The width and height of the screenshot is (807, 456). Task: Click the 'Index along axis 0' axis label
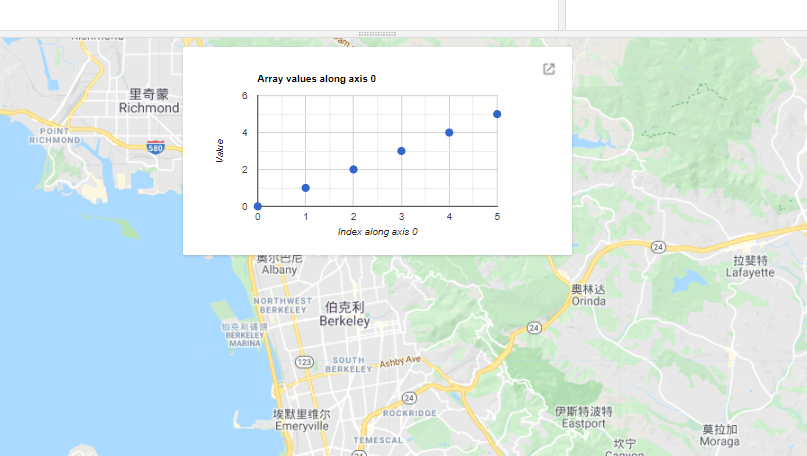pos(377,232)
